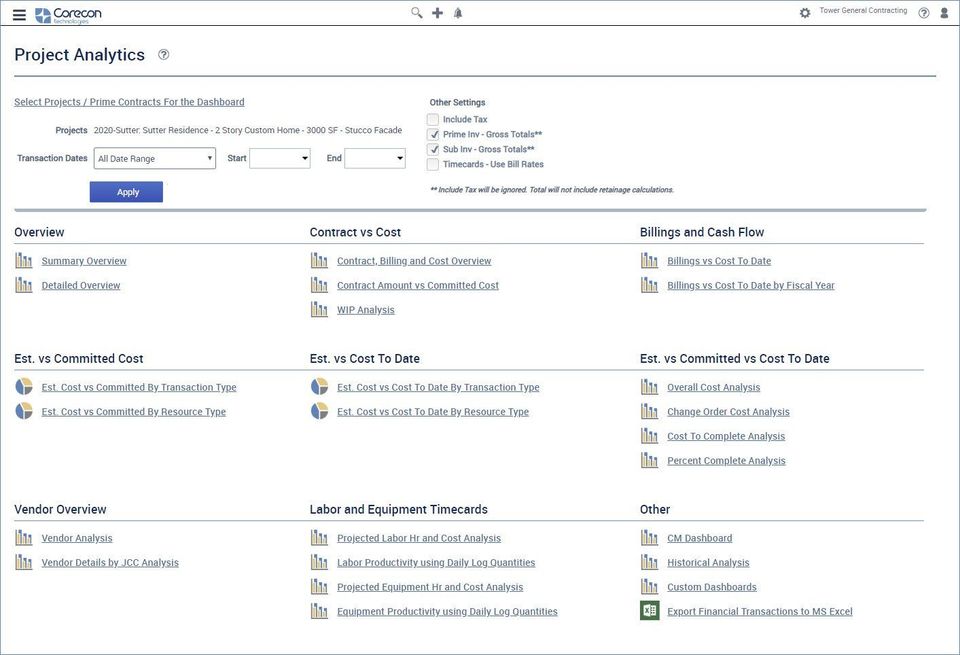Screen dimensions: 960x655
Task: Open the Detailed Overview link
Action: click(81, 285)
